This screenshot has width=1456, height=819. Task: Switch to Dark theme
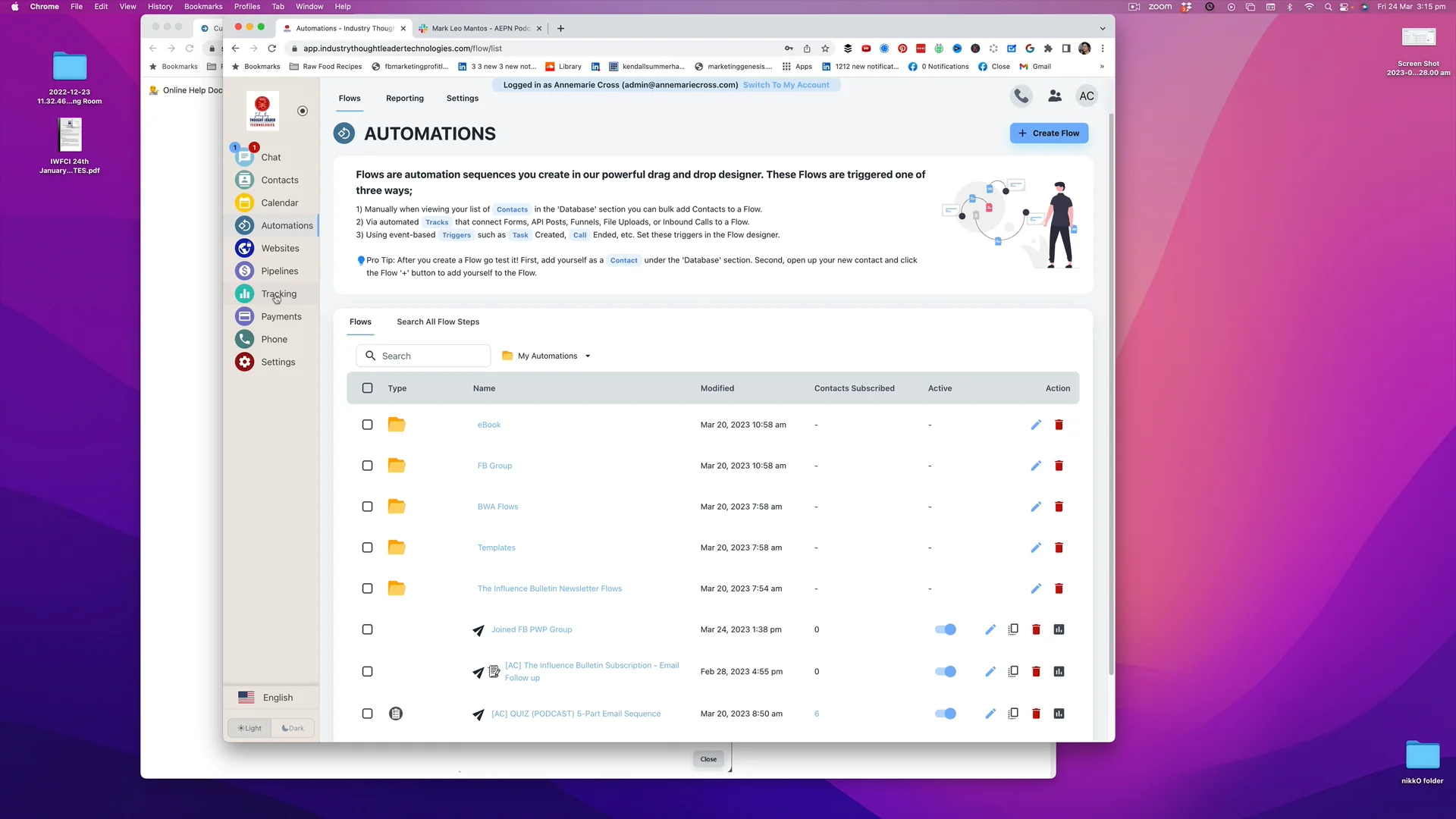(293, 728)
